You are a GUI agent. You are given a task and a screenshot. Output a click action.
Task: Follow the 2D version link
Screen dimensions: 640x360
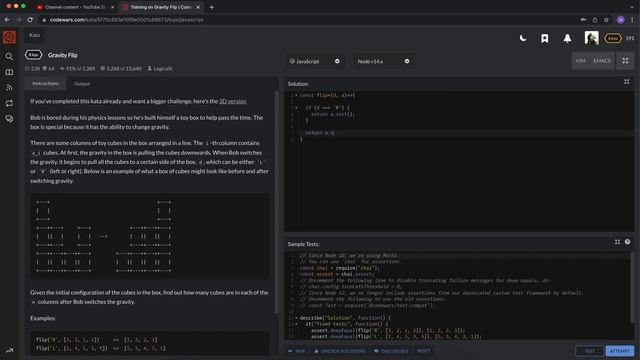click(233, 101)
